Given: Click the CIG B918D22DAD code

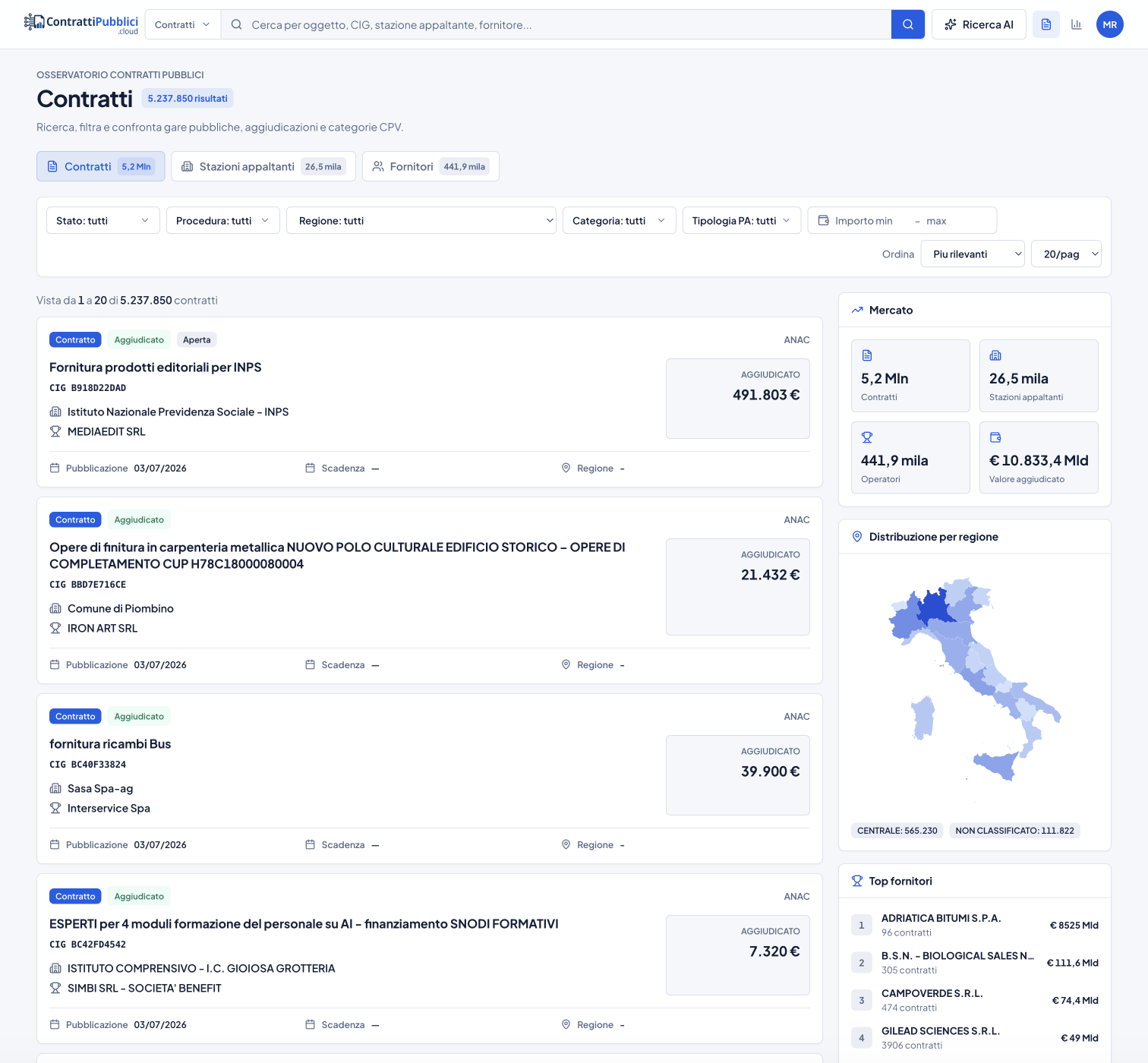Looking at the screenshot, I should click(x=87, y=387).
